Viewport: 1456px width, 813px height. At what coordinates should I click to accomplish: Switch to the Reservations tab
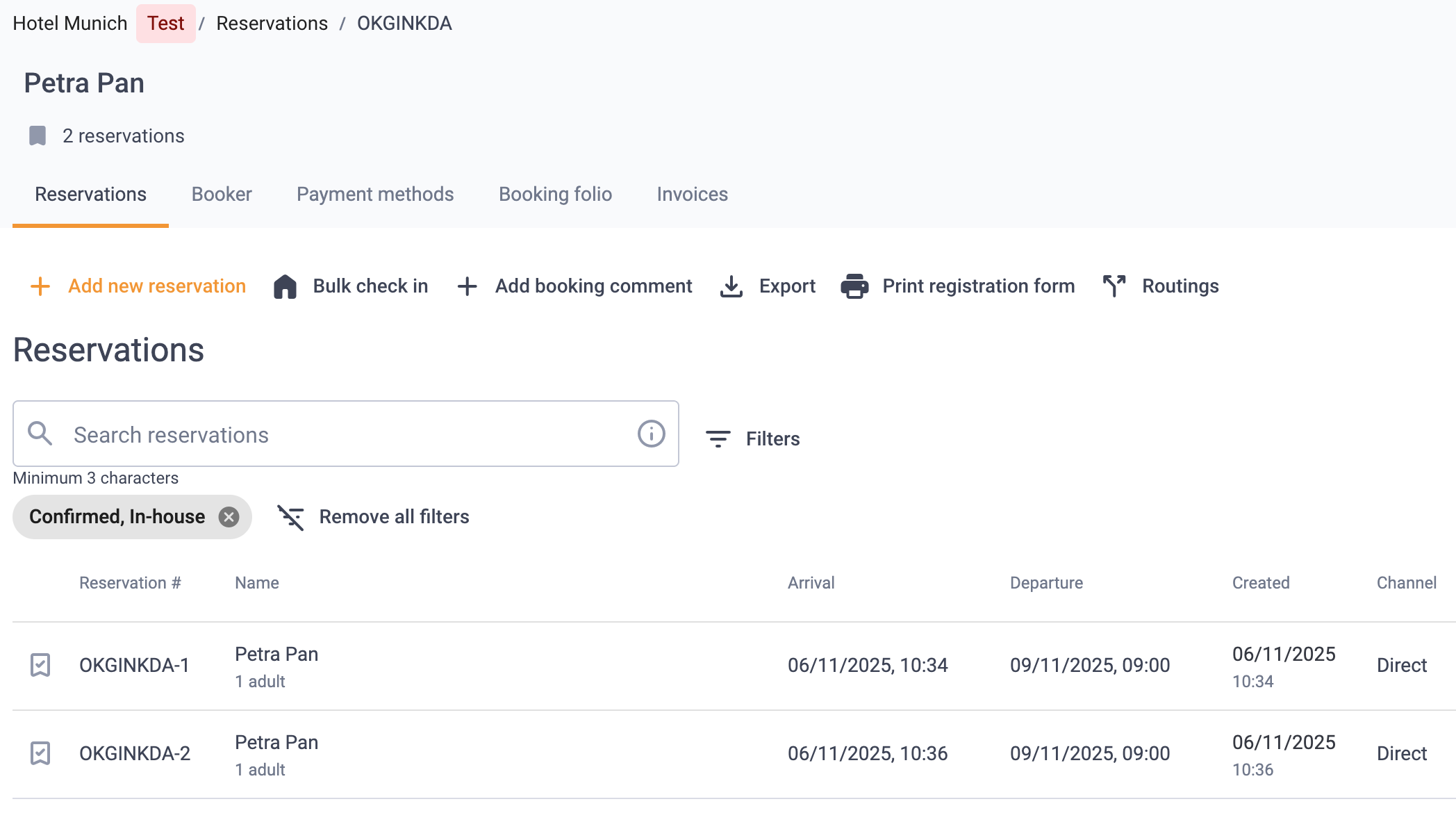click(x=90, y=195)
